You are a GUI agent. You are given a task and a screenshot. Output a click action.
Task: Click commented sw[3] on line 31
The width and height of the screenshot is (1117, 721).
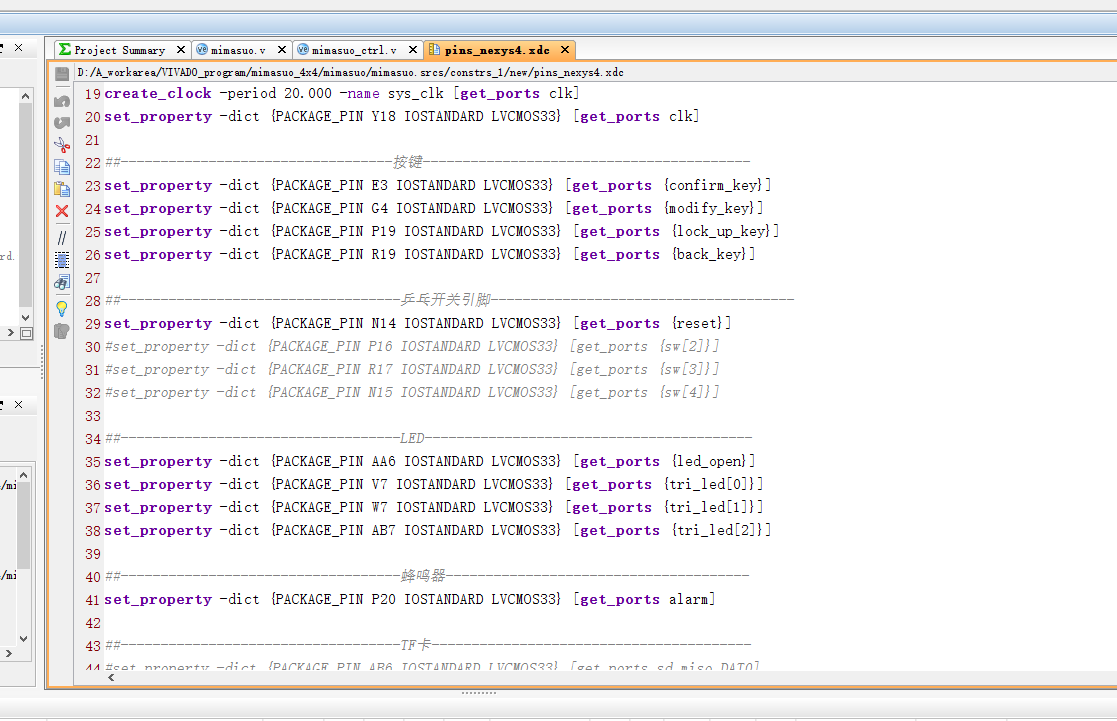pyautogui.click(x=685, y=369)
